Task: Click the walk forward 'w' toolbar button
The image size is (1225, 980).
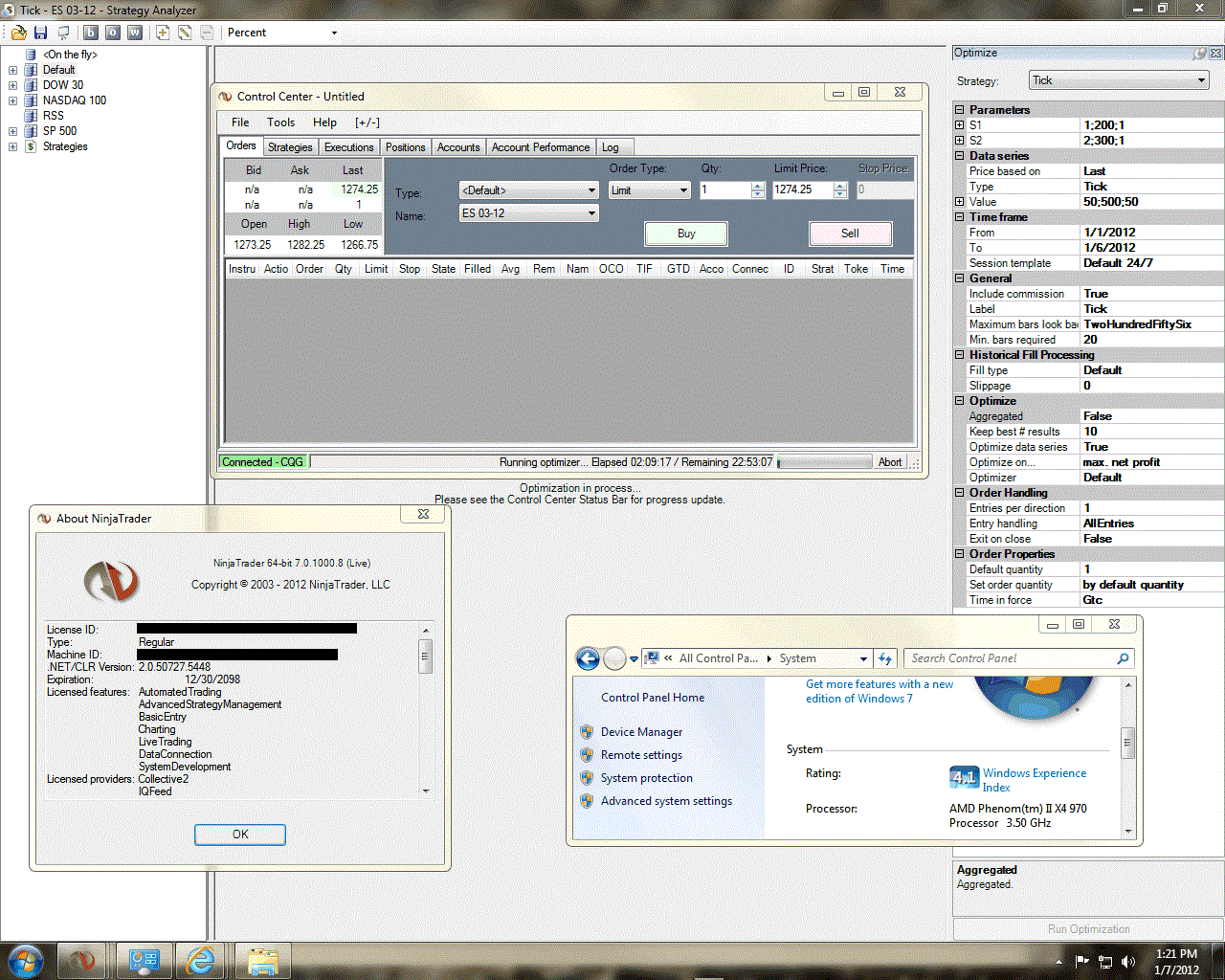Action: [x=135, y=33]
